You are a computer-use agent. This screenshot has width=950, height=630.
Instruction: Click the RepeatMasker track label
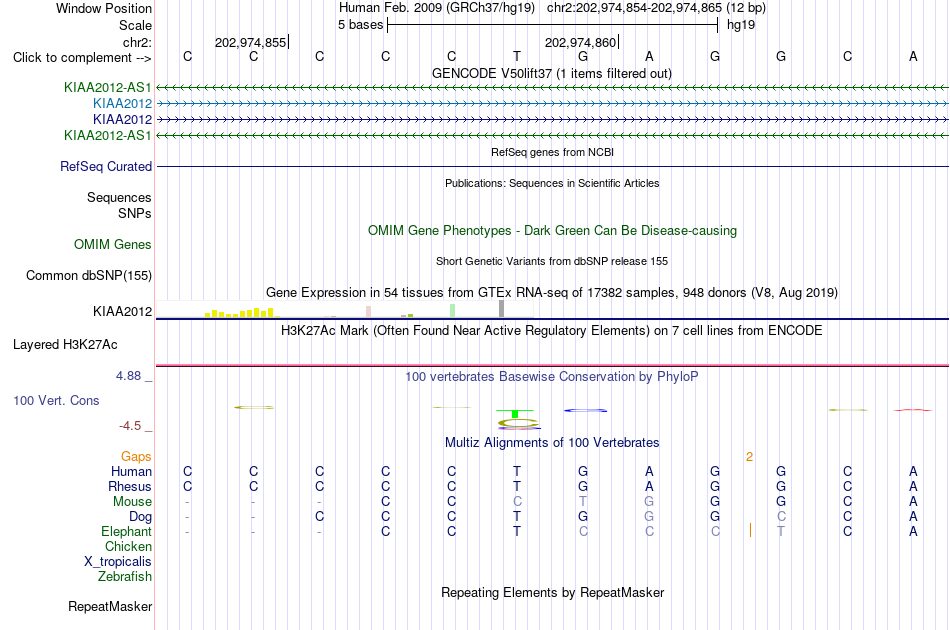click(110, 607)
